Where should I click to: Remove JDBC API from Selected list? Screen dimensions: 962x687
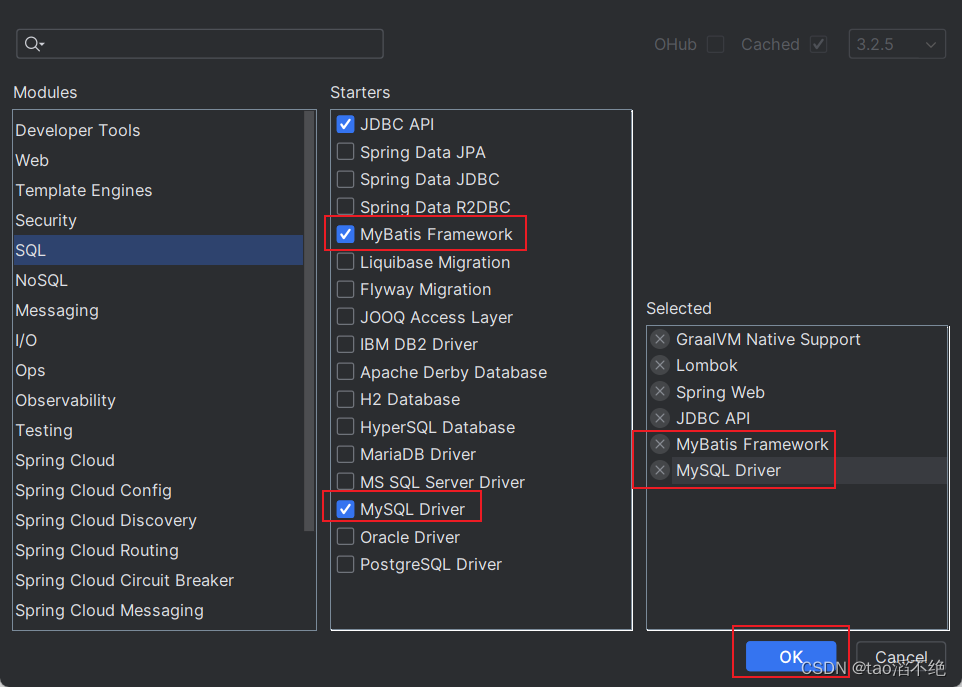[x=660, y=418]
